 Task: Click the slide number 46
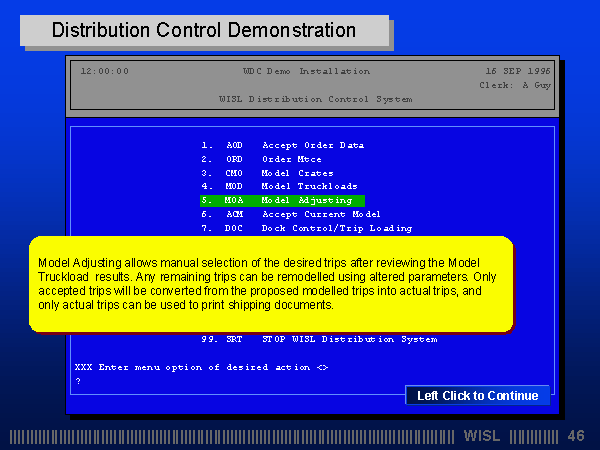coord(576,436)
